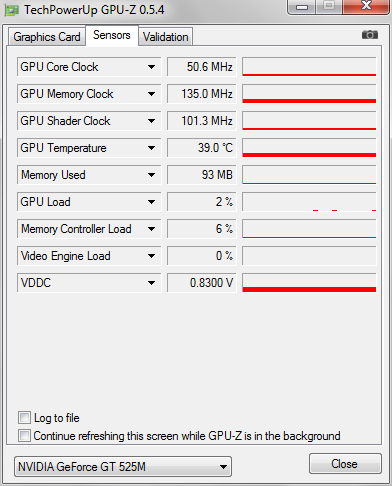
Task: Close the window with the red X
Action: tap(366, 6)
